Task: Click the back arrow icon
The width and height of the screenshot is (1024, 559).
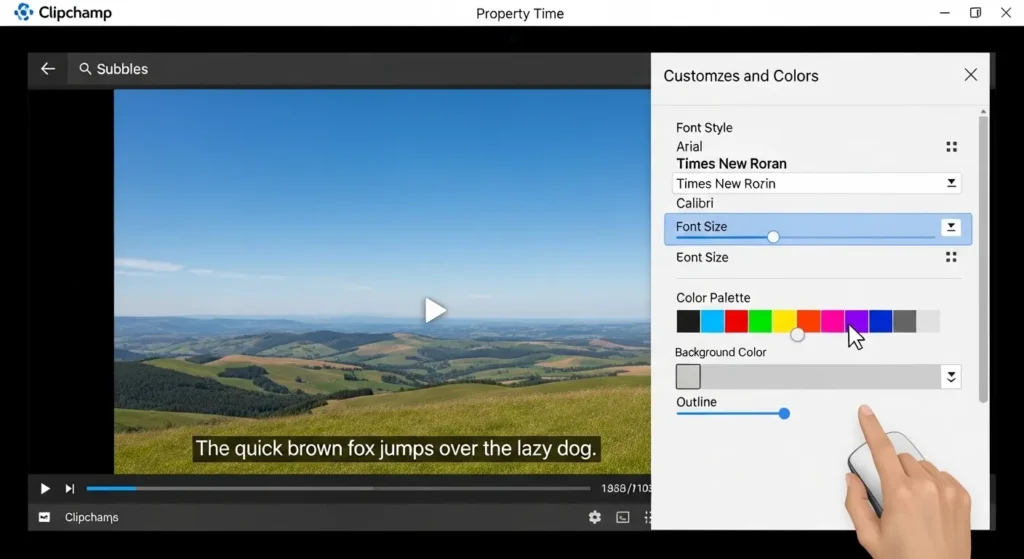Action: (x=47, y=69)
